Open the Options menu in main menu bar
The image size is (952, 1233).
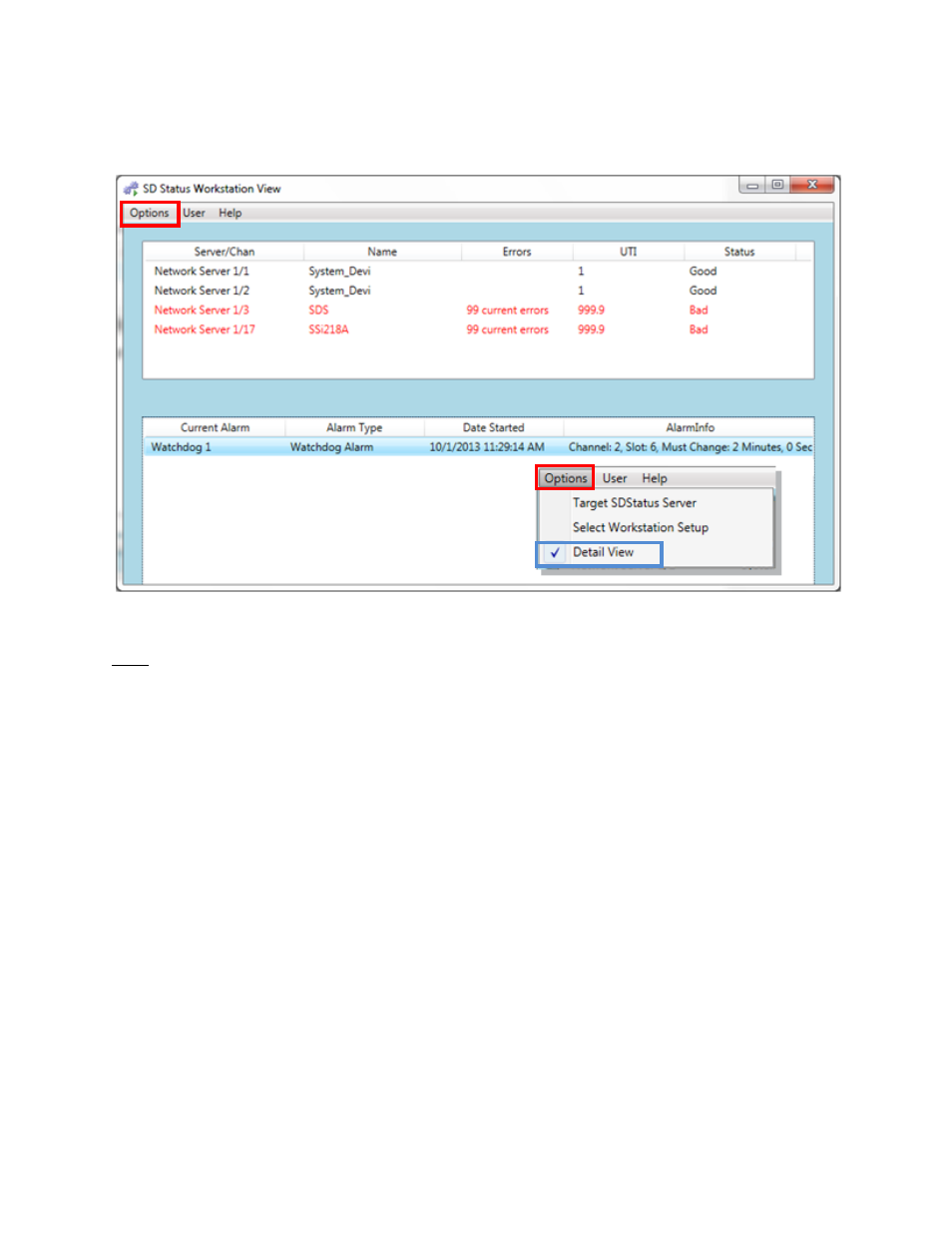click(x=150, y=214)
